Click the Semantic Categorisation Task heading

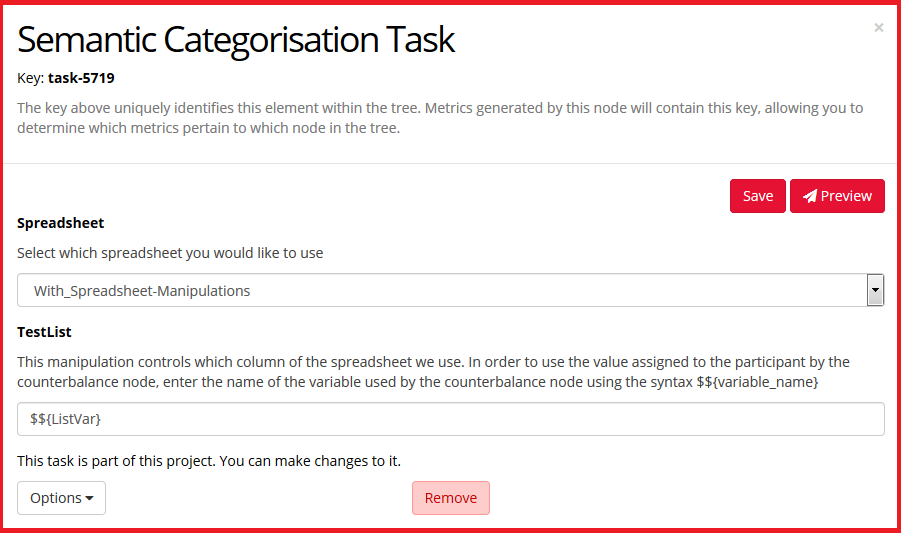(x=236, y=39)
